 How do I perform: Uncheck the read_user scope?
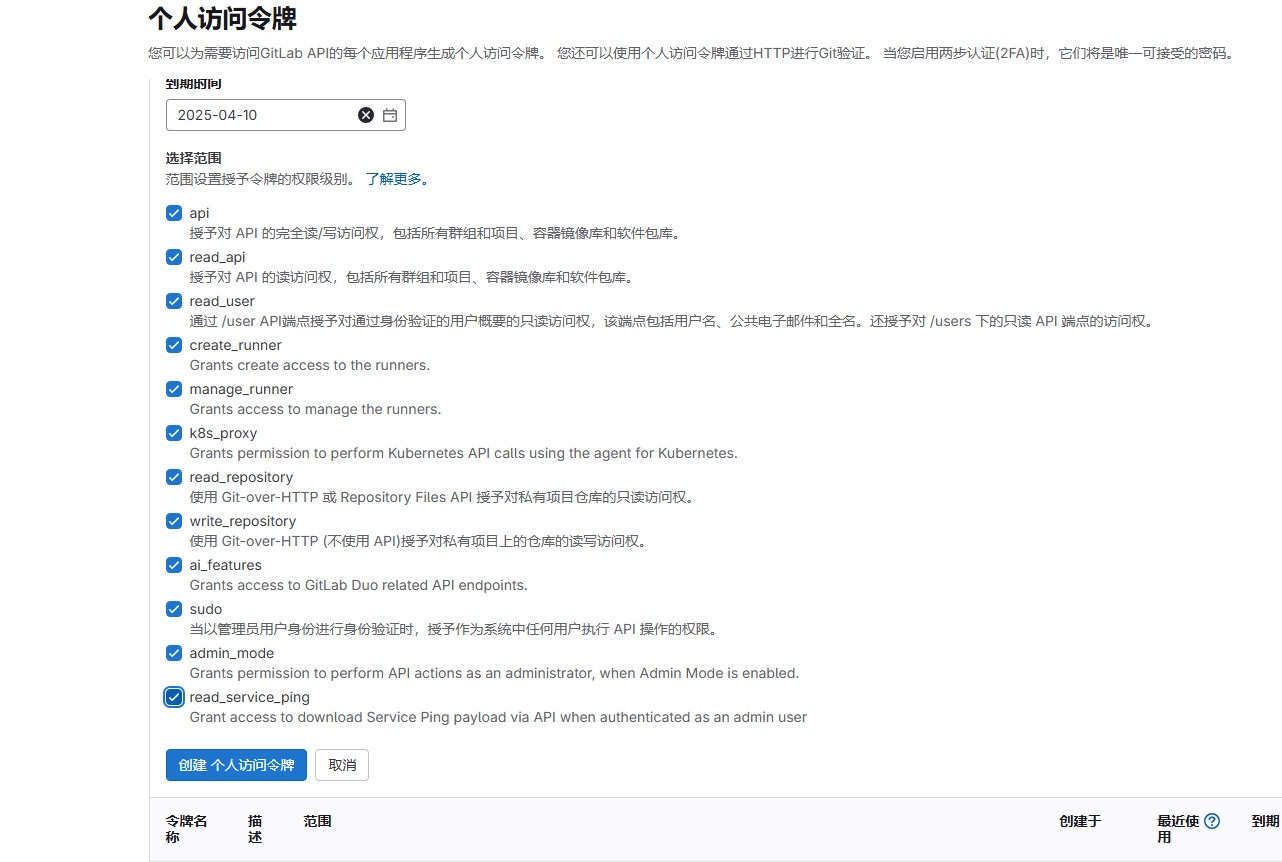pos(174,301)
